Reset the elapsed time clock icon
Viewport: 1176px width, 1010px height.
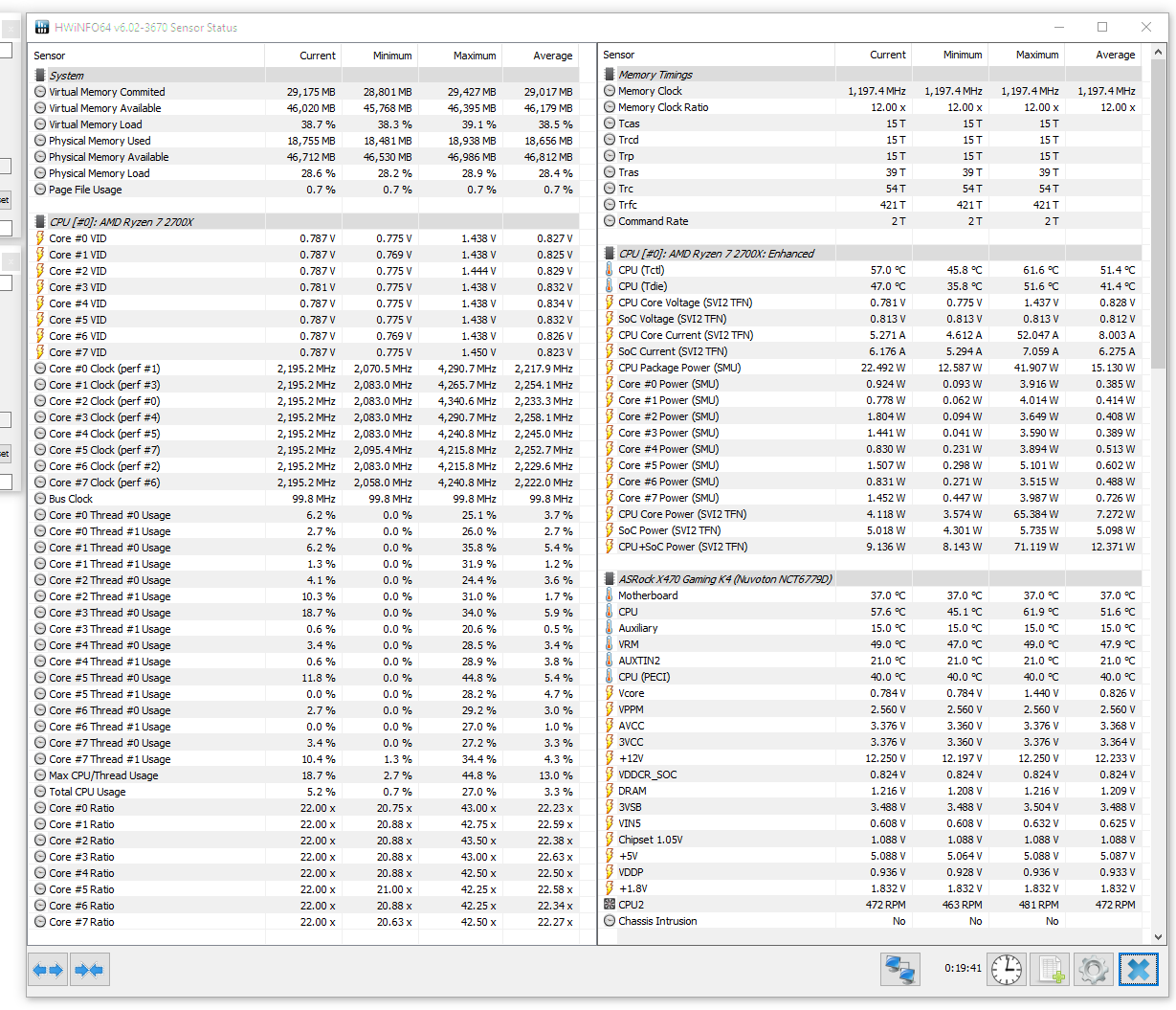point(1007,970)
